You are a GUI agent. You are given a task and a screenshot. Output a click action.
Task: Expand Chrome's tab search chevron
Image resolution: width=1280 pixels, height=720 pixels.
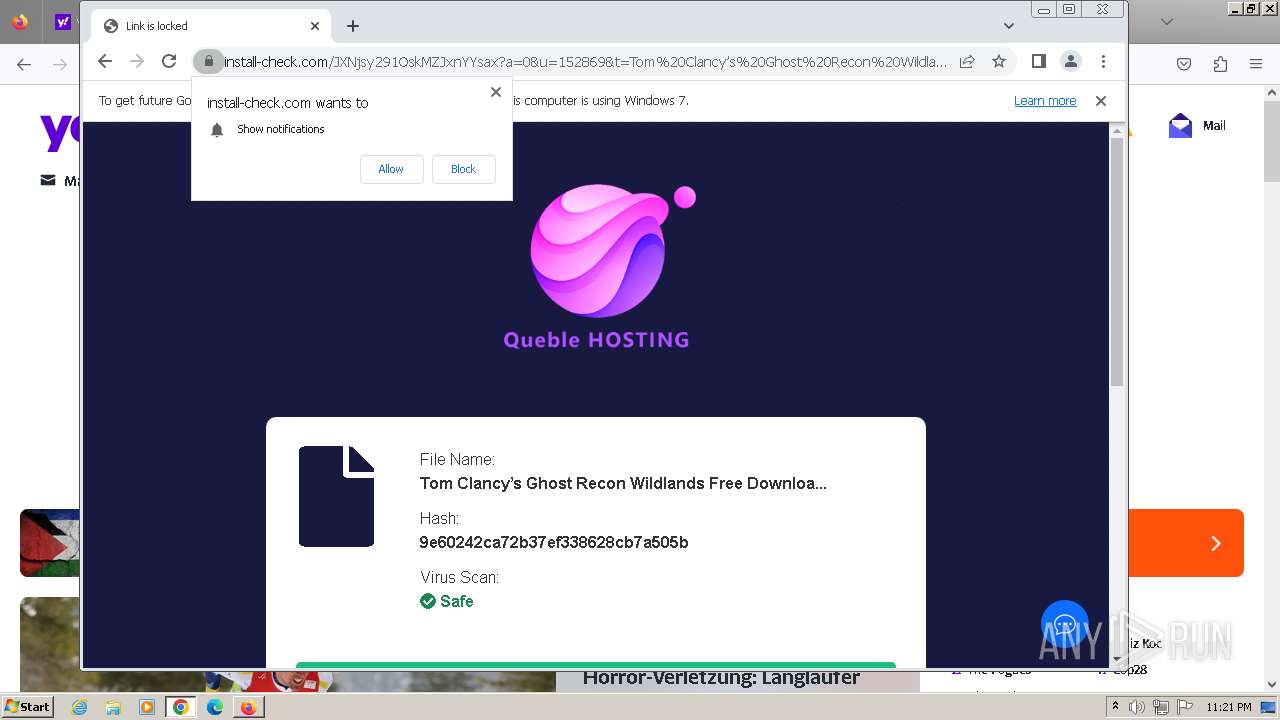1008,26
